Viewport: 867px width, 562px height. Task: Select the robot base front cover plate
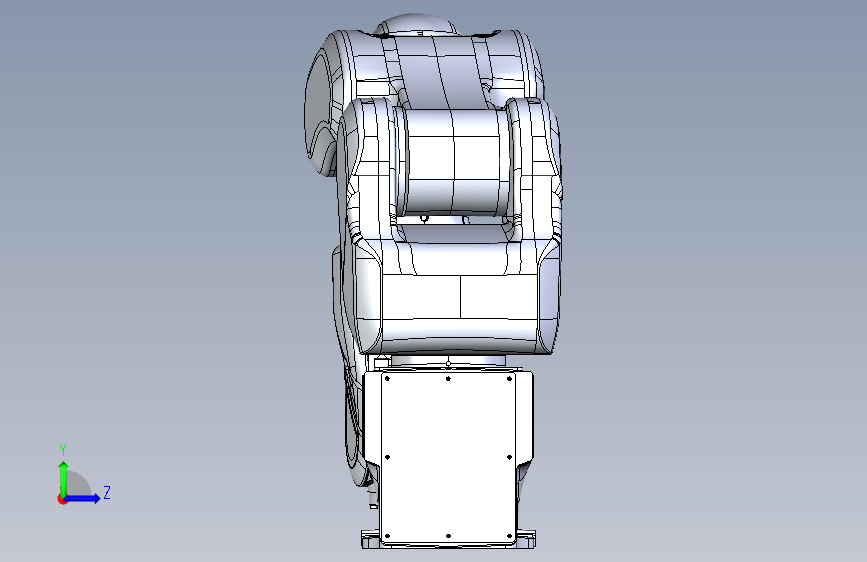[x=448, y=457]
